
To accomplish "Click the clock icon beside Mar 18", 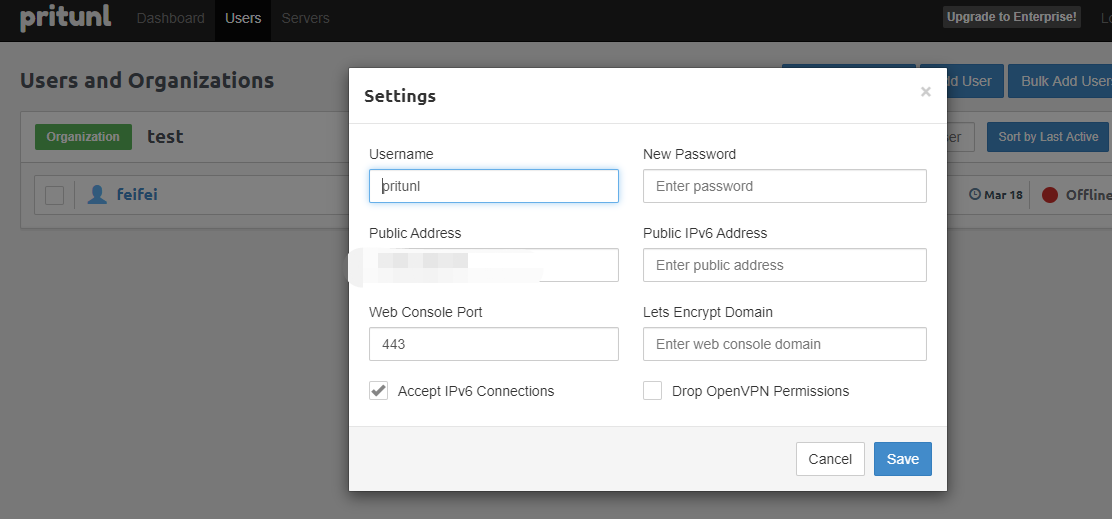I will tap(975, 195).
